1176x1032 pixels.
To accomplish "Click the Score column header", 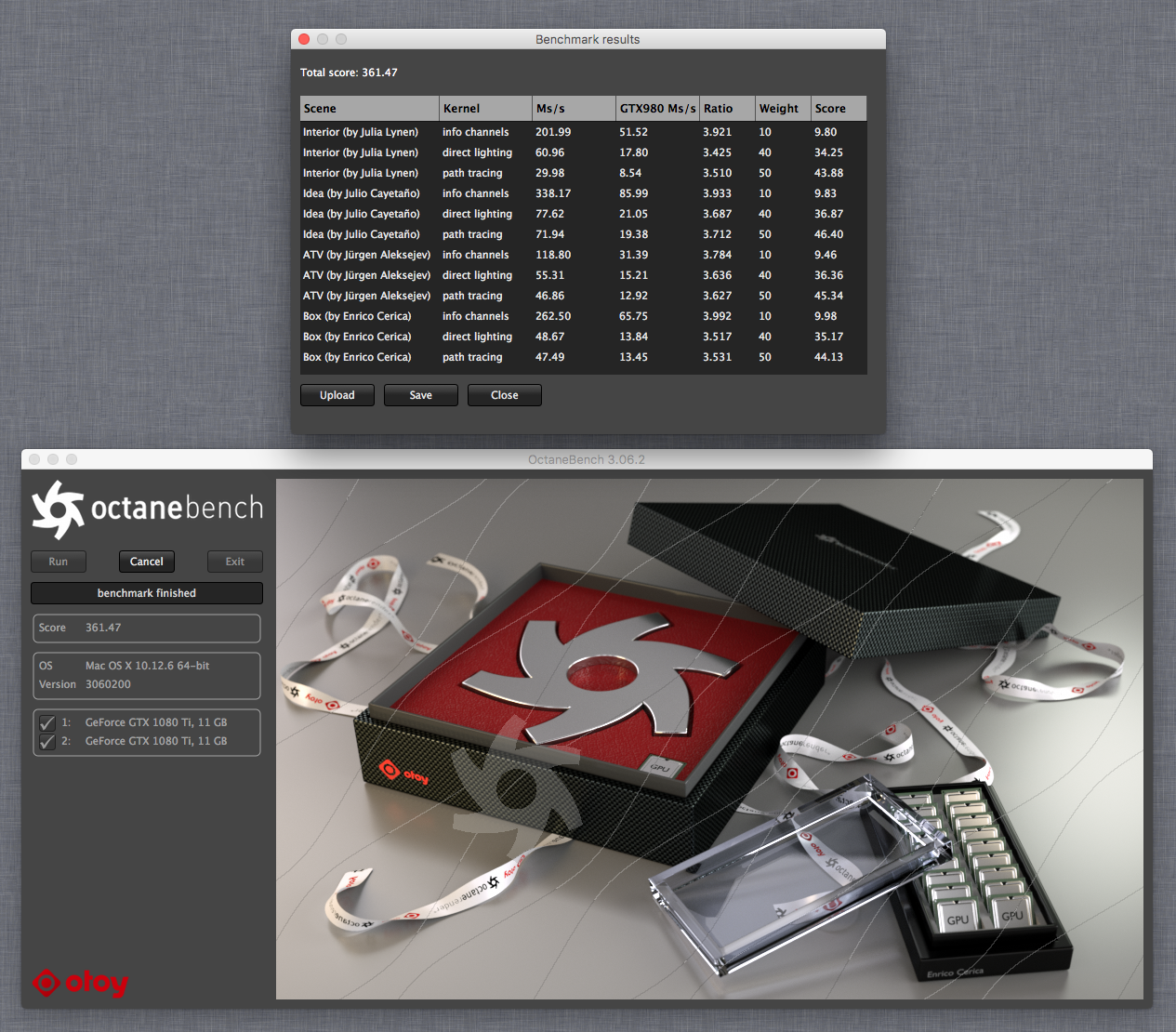I will 839,108.
